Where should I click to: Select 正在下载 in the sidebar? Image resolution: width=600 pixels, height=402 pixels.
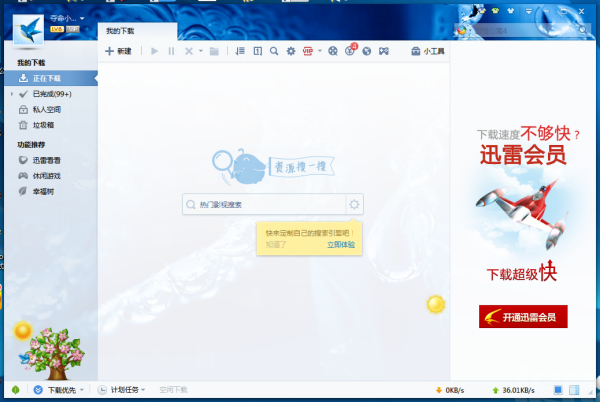click(x=51, y=78)
